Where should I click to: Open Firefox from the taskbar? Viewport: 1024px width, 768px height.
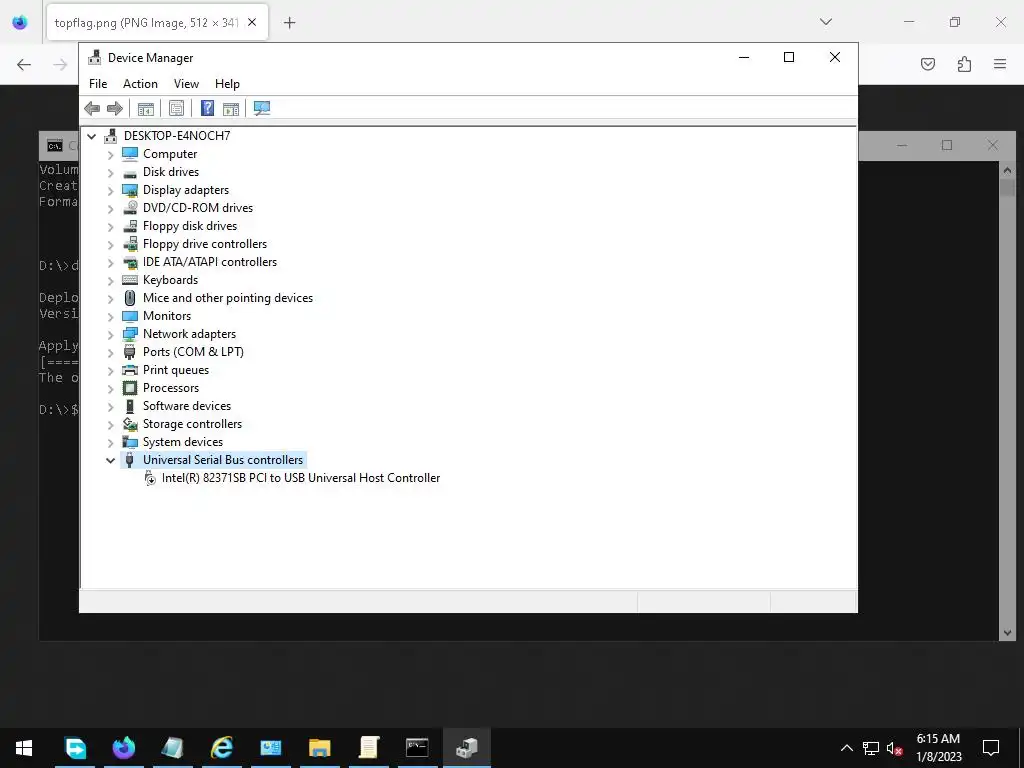123,747
